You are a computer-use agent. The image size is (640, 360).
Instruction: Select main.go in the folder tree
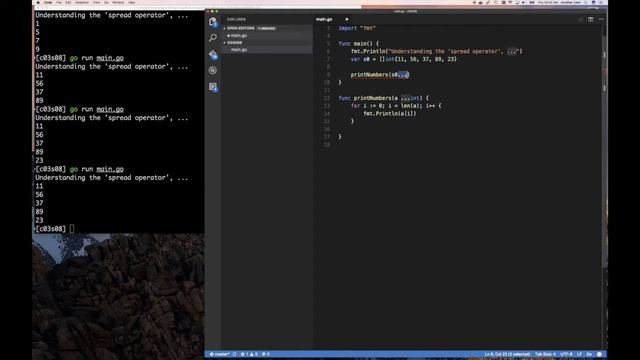click(267, 50)
